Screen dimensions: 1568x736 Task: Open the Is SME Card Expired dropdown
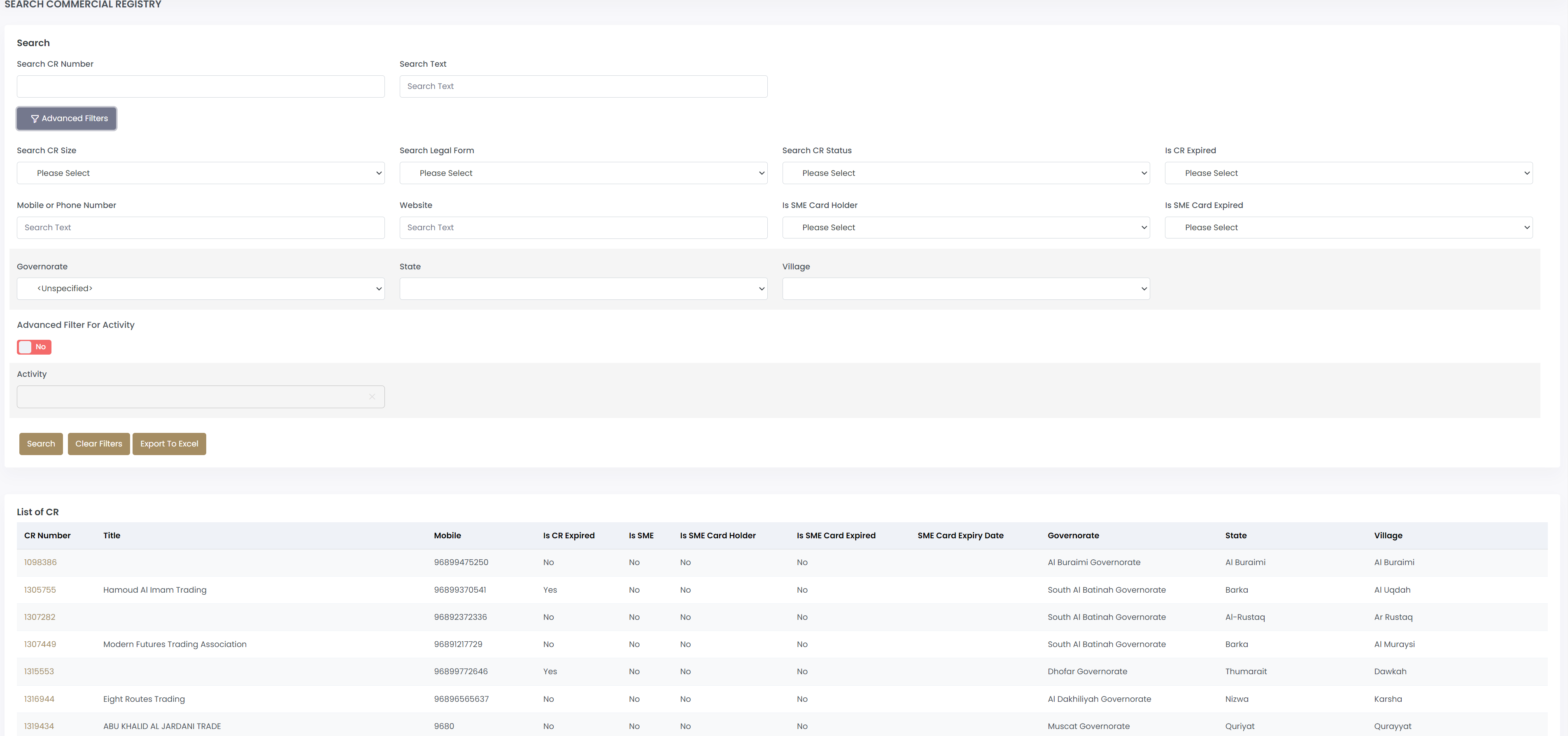pyautogui.click(x=1348, y=228)
